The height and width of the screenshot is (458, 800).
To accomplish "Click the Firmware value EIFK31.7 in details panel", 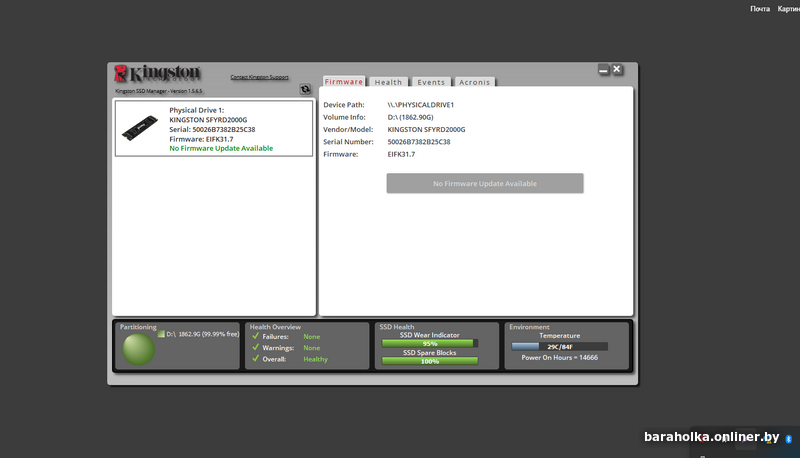I will [401, 154].
